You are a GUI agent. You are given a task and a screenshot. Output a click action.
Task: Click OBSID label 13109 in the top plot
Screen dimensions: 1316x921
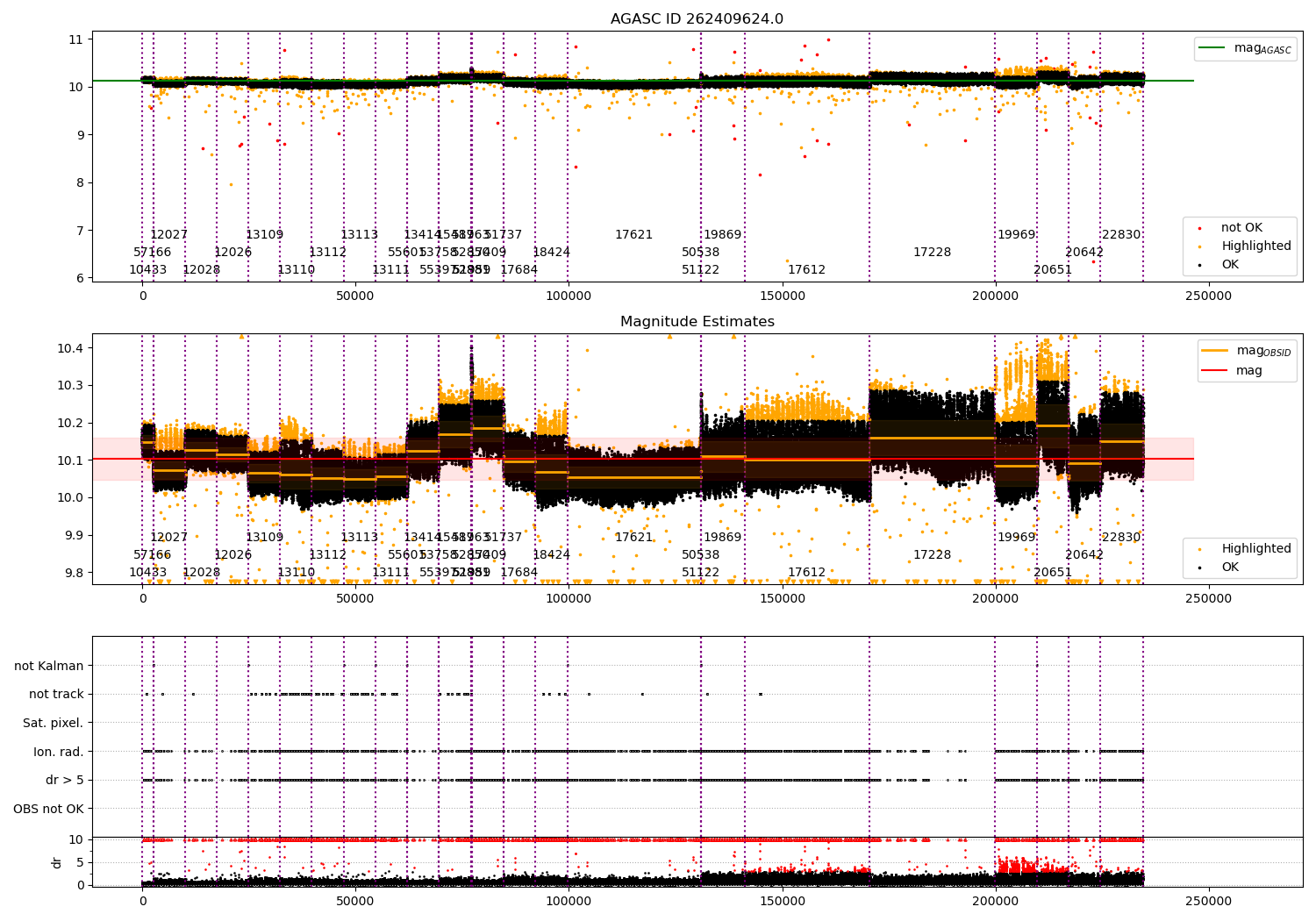click(x=264, y=235)
